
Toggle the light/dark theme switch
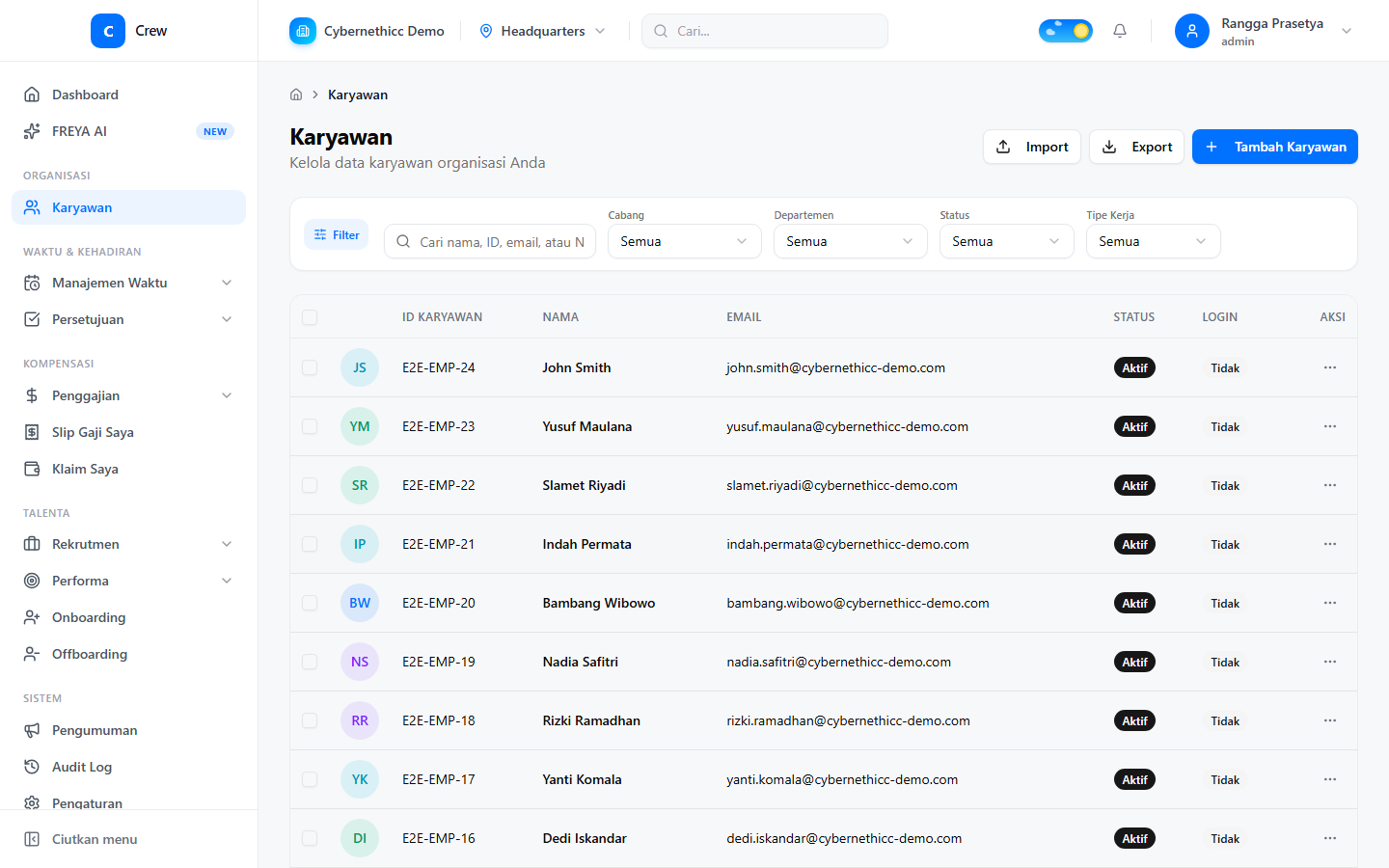(1066, 31)
